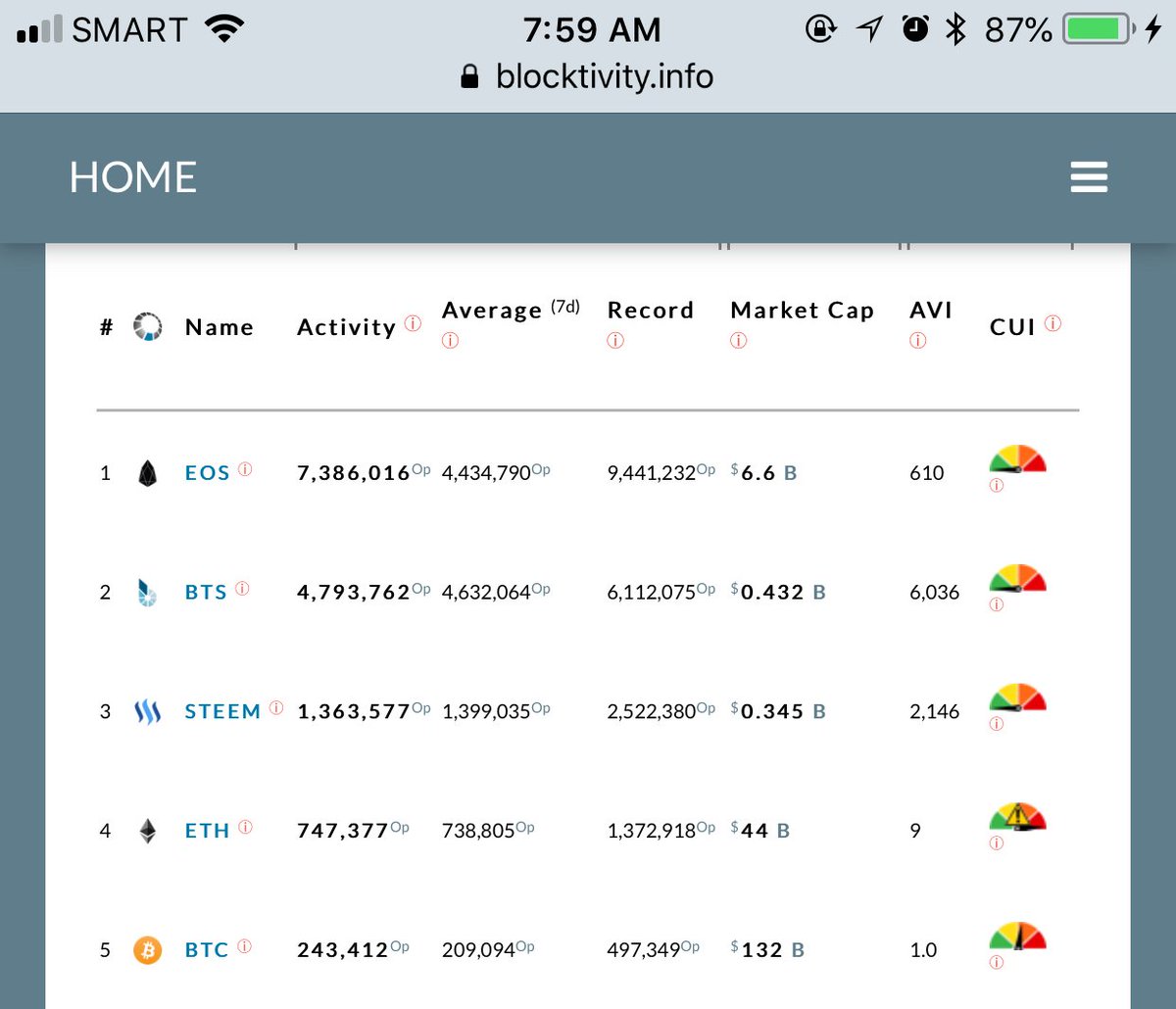Sort by the Market Cap column header
Viewport: 1176px width, 1009px height.
click(x=802, y=311)
